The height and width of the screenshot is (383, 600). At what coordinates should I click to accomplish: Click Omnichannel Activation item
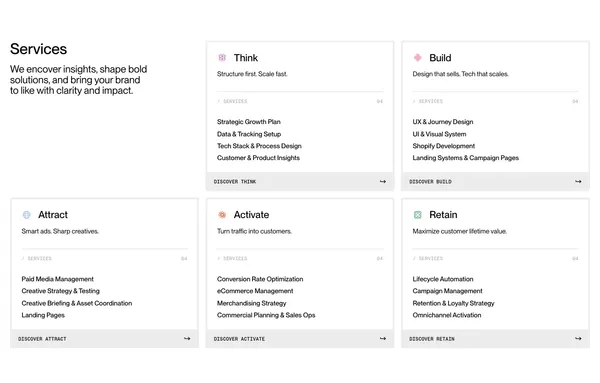[447, 315]
